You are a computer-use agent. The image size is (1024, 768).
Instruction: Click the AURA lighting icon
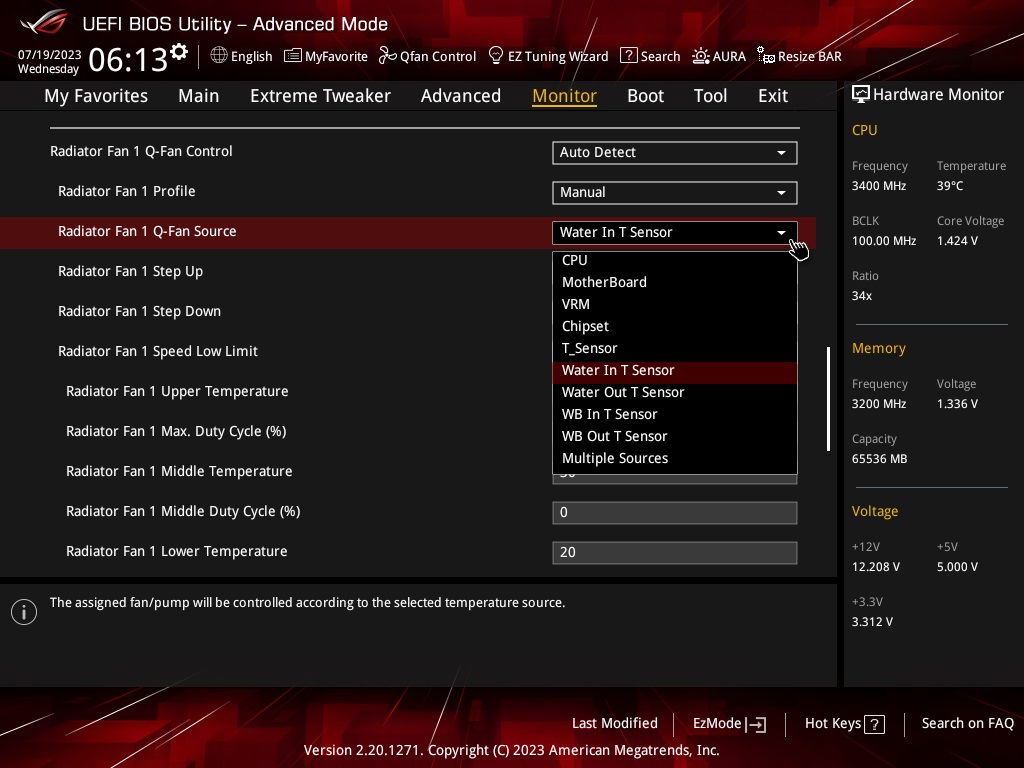click(x=701, y=56)
